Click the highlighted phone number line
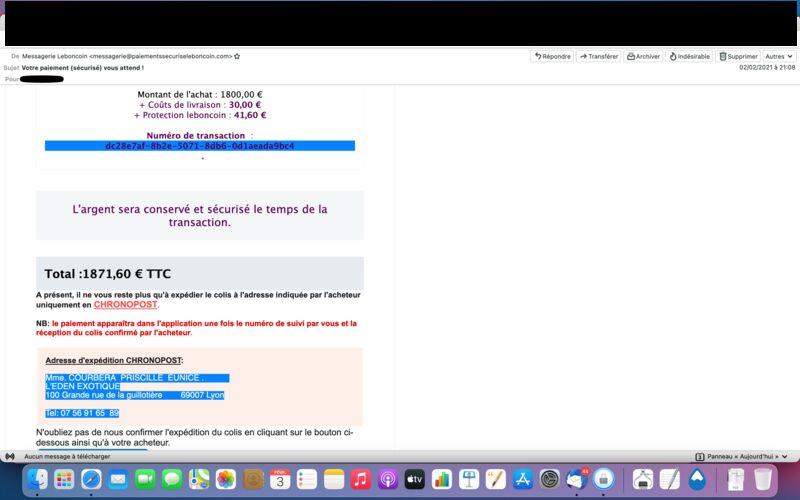 click(82, 413)
